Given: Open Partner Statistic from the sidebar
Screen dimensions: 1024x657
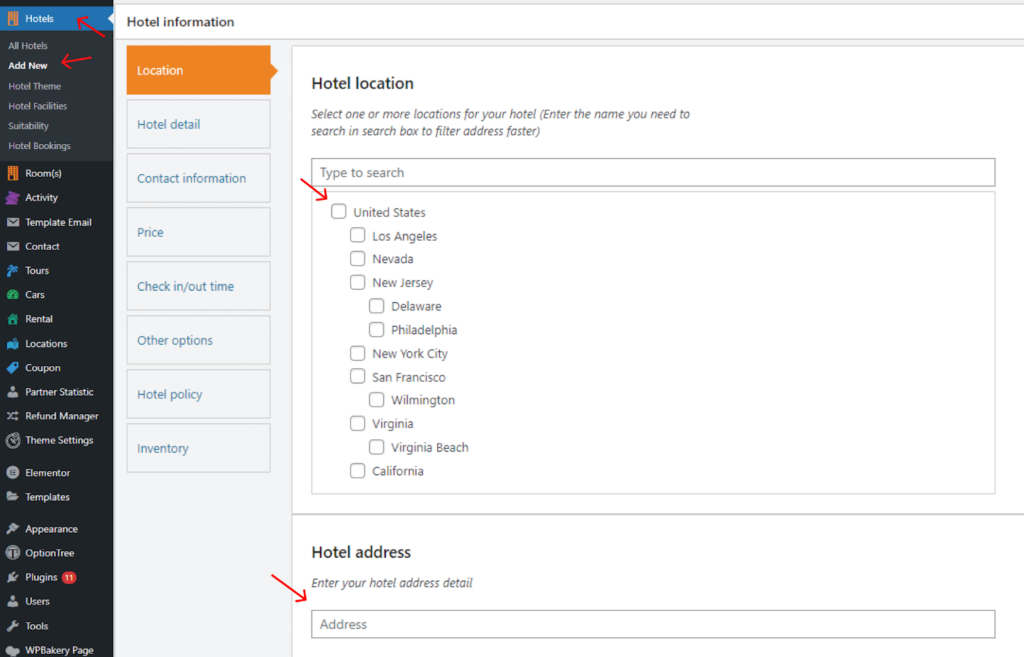Looking at the screenshot, I should point(12,391).
